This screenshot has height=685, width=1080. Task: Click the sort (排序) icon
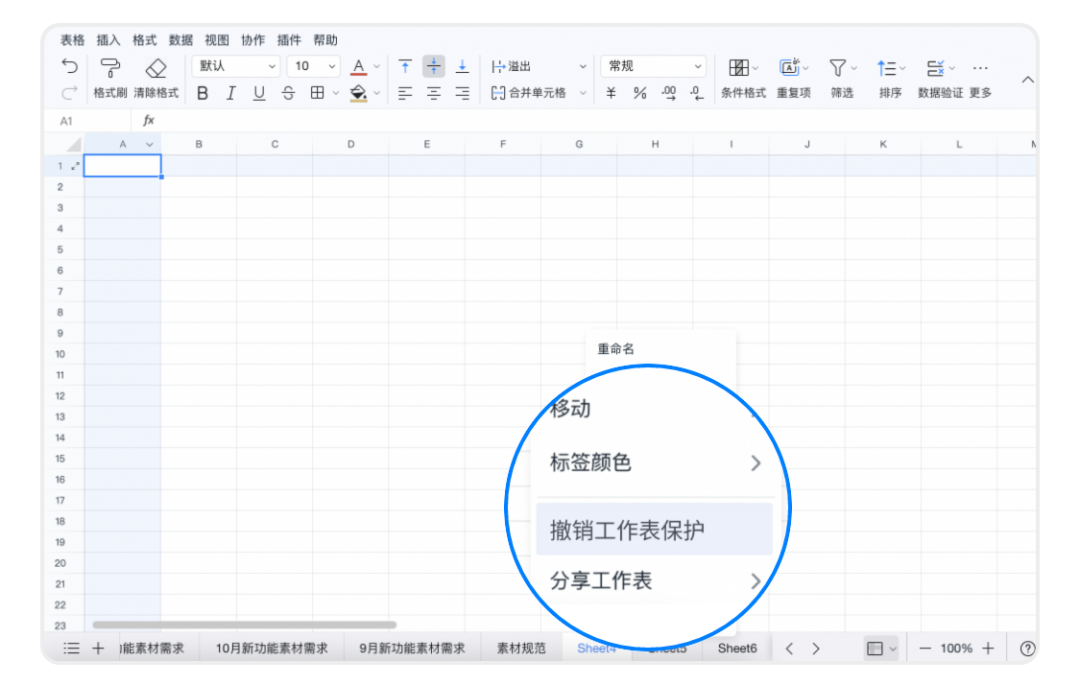(887, 68)
